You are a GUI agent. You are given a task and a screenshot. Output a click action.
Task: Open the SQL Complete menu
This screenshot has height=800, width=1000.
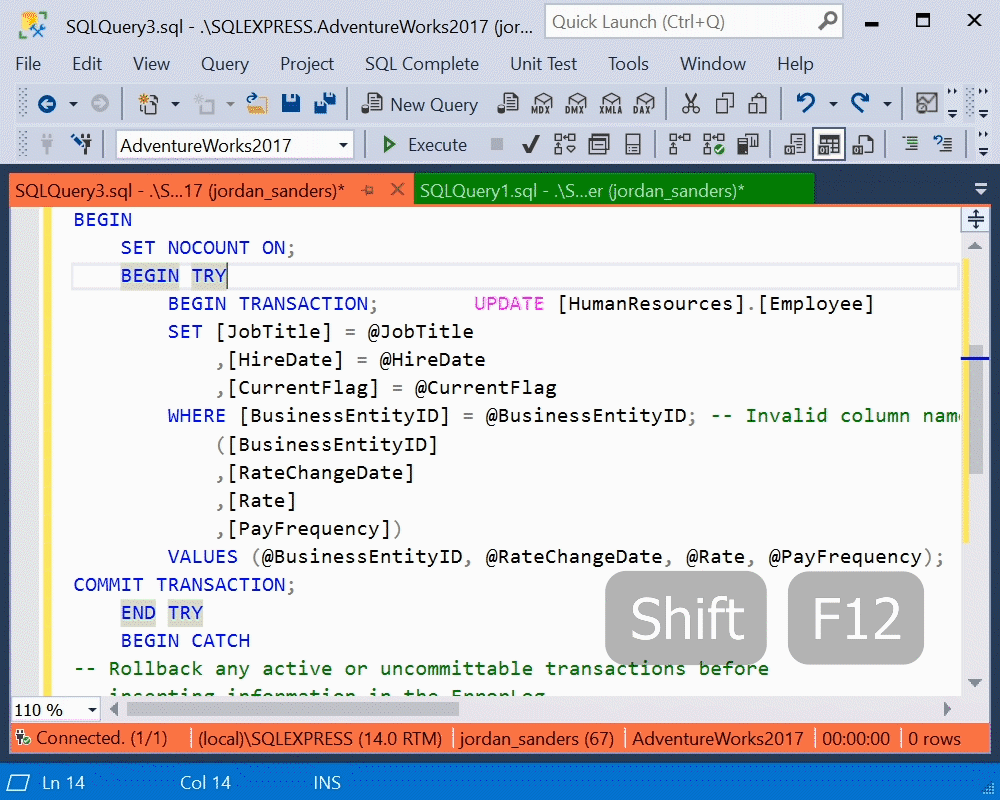(x=422, y=64)
